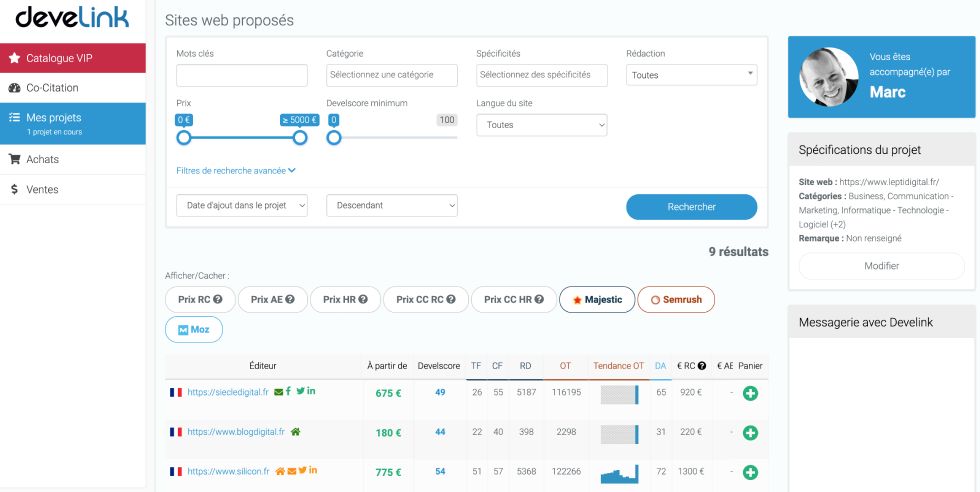Click the 1300 € RC price
Viewport: 980px width, 492px height.
691,471
